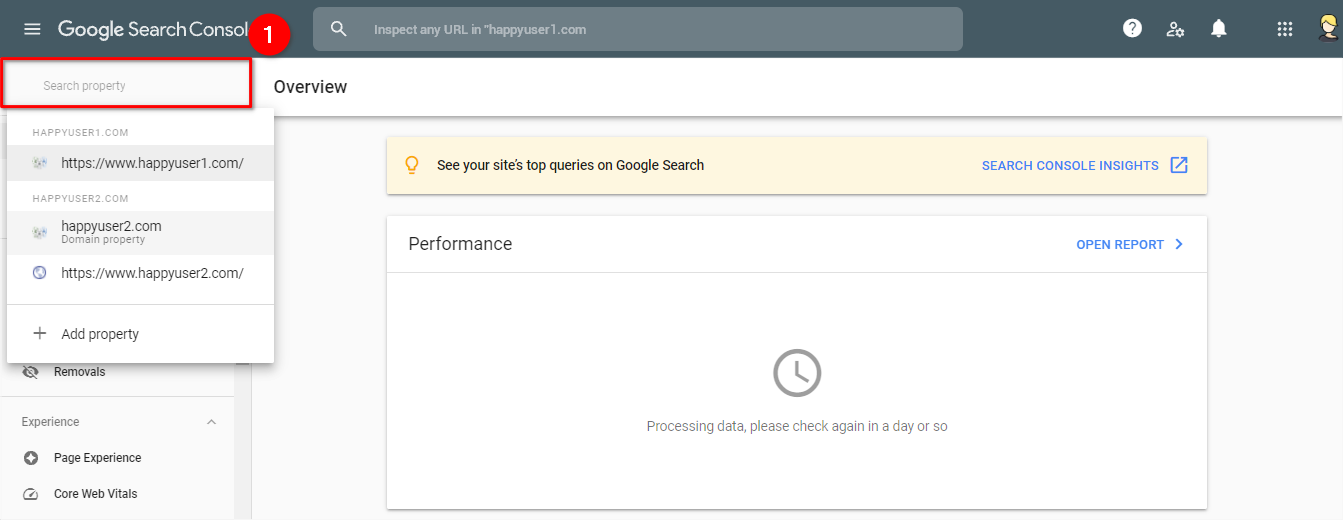
Task: Click the plus icon beside Add property
Action: (40, 334)
